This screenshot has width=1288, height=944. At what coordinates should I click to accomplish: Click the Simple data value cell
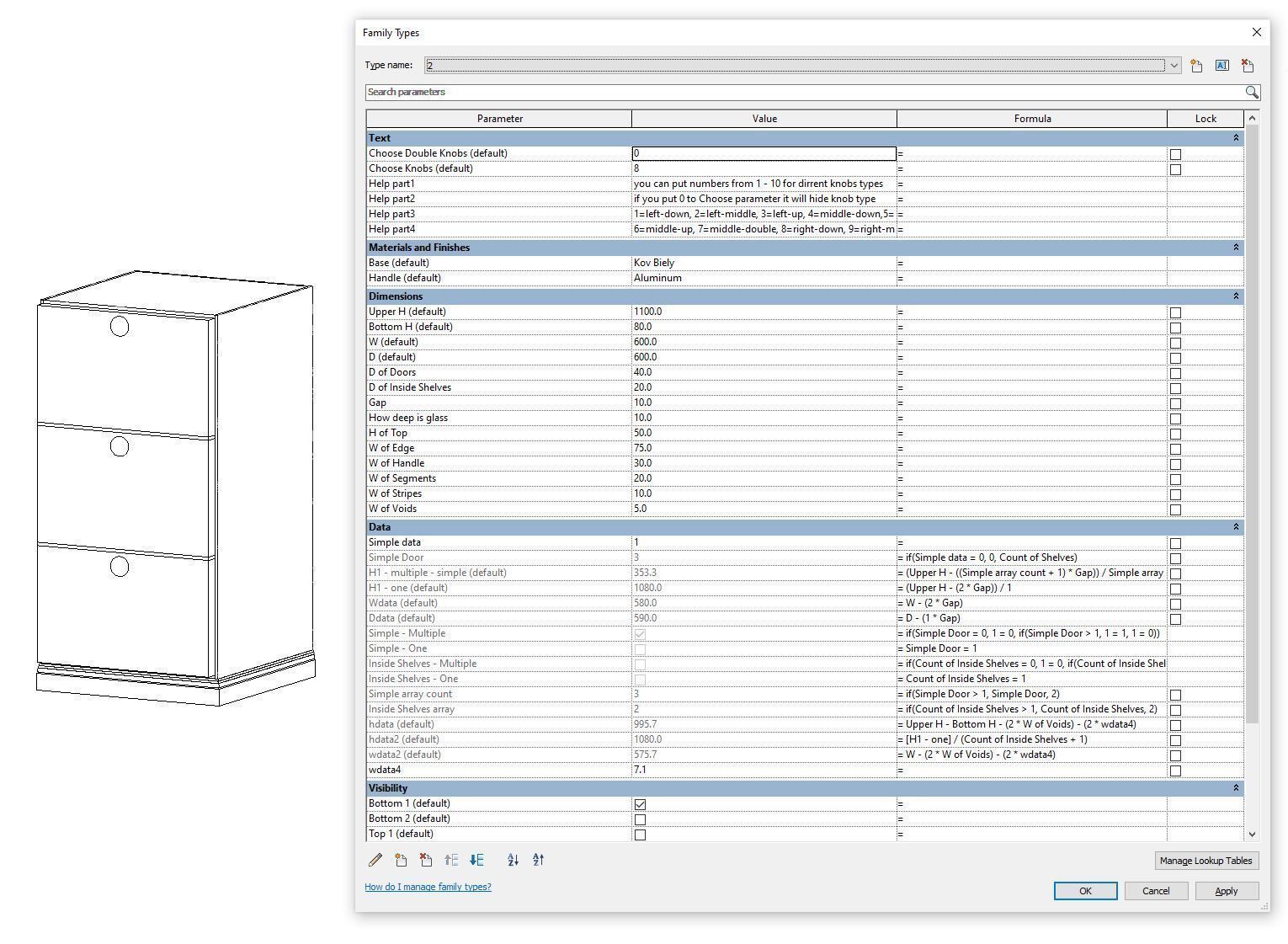(x=764, y=542)
